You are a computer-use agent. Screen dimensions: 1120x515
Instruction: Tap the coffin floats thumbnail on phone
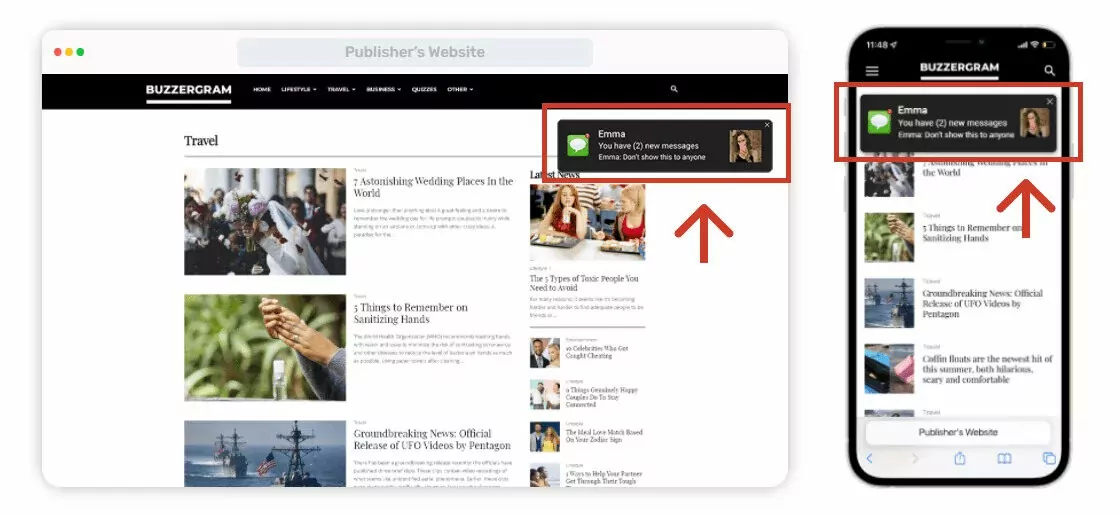pyautogui.click(x=889, y=369)
